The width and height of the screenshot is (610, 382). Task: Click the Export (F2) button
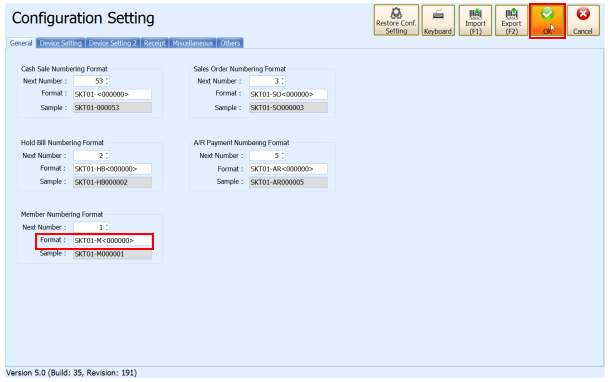(x=511, y=20)
